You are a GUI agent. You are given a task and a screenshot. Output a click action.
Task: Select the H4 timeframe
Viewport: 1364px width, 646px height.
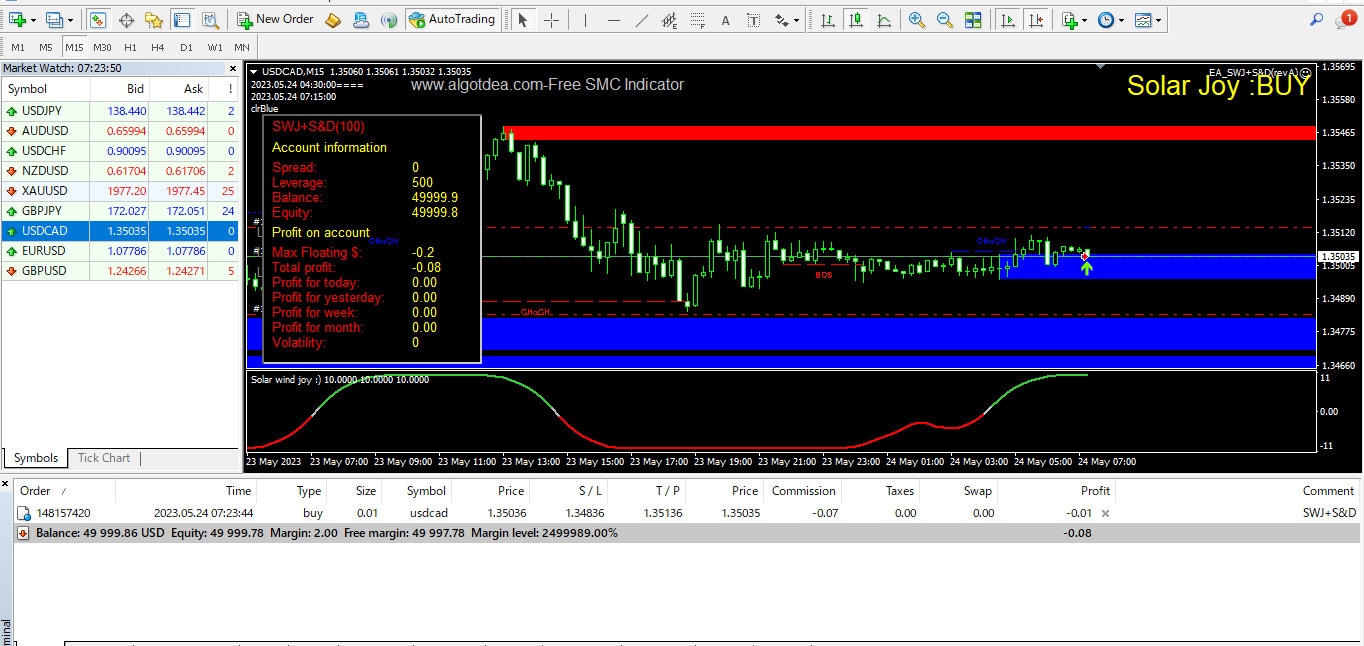[x=158, y=47]
